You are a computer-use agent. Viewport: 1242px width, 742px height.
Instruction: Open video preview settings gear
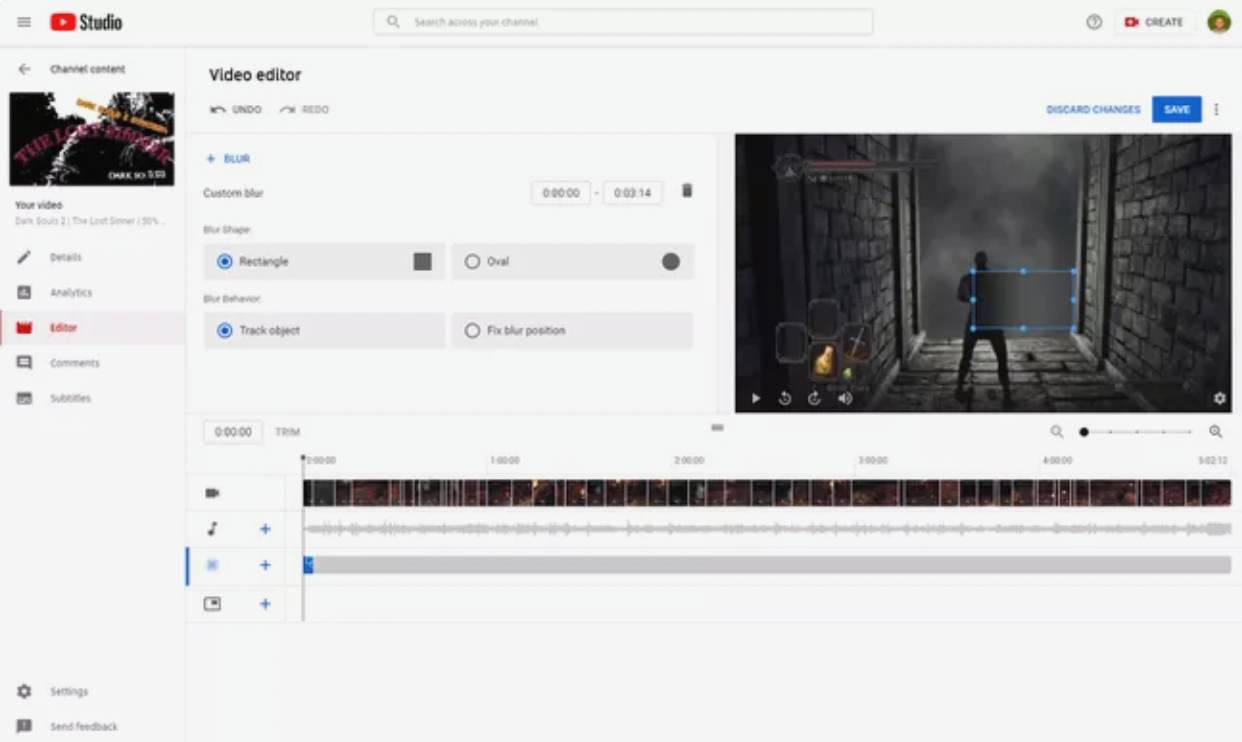[x=1219, y=398]
